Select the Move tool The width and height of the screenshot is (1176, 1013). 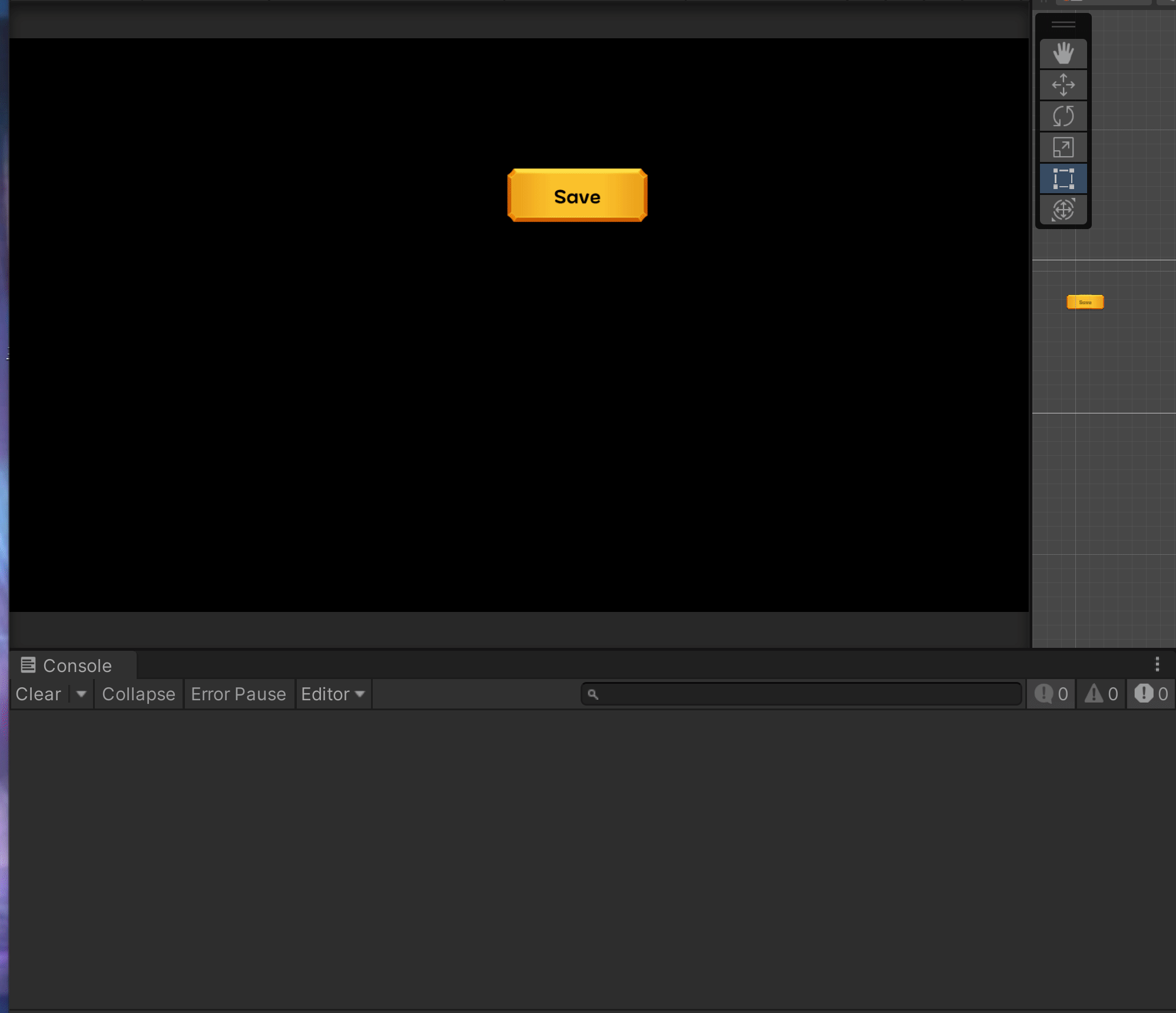(x=1063, y=85)
